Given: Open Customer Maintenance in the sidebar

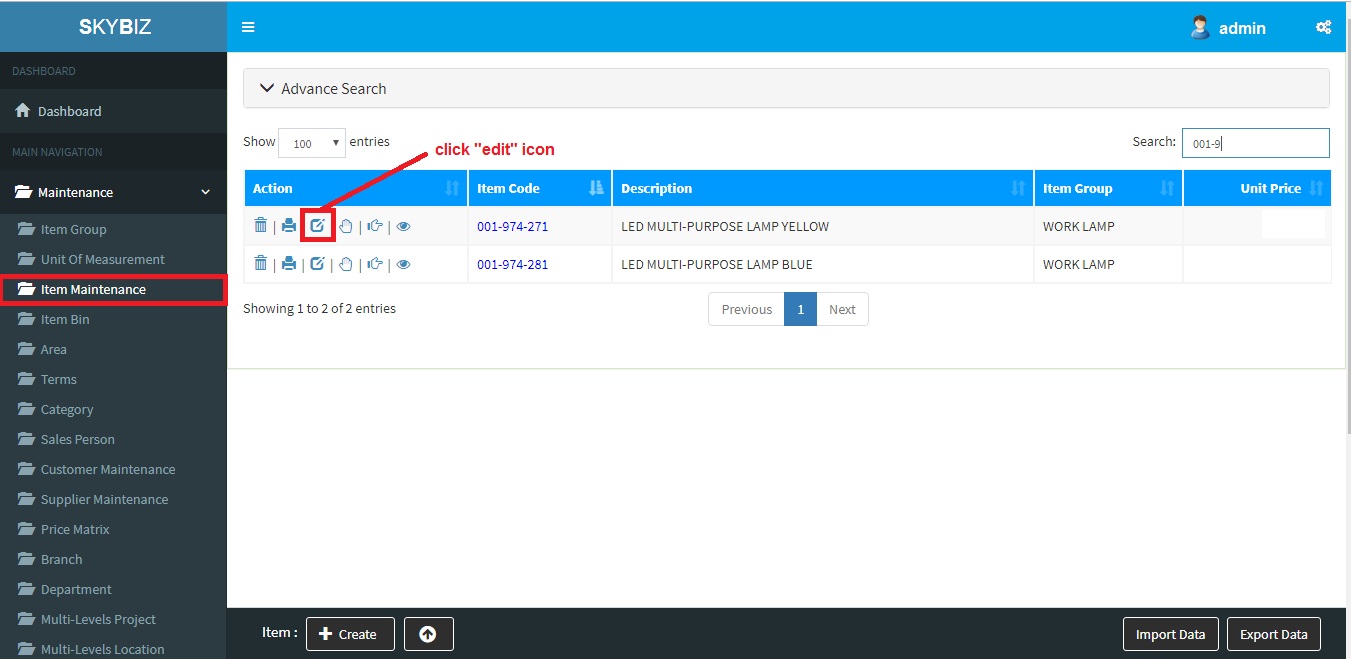Looking at the screenshot, I should tap(107, 469).
